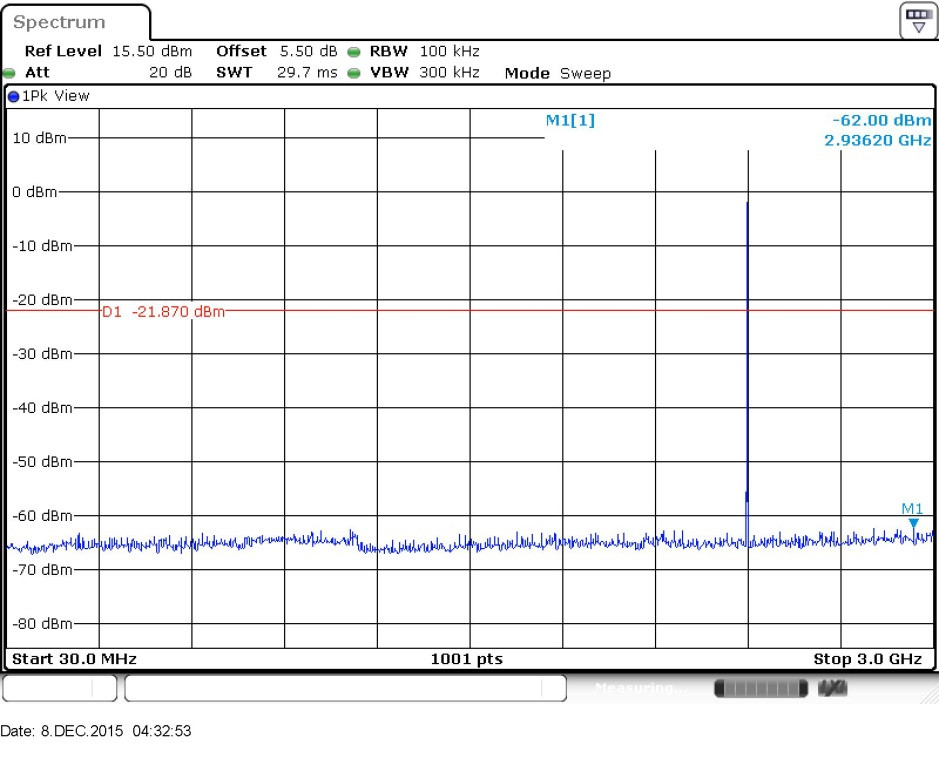The image size is (939, 758).
Task: Click the Start 30.0 MHz label
Action: [x=74, y=659]
